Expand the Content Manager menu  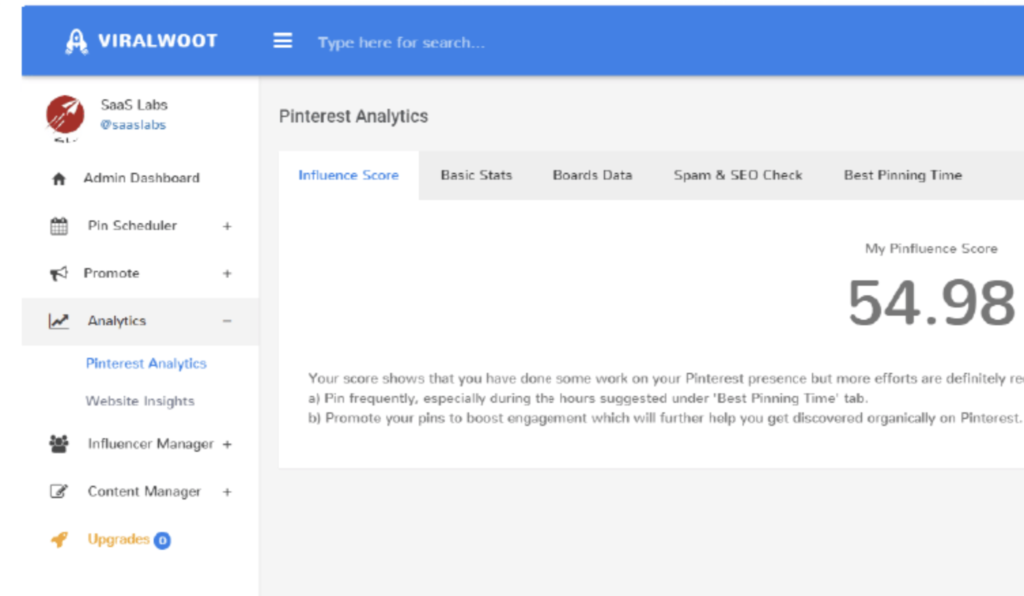(229, 491)
